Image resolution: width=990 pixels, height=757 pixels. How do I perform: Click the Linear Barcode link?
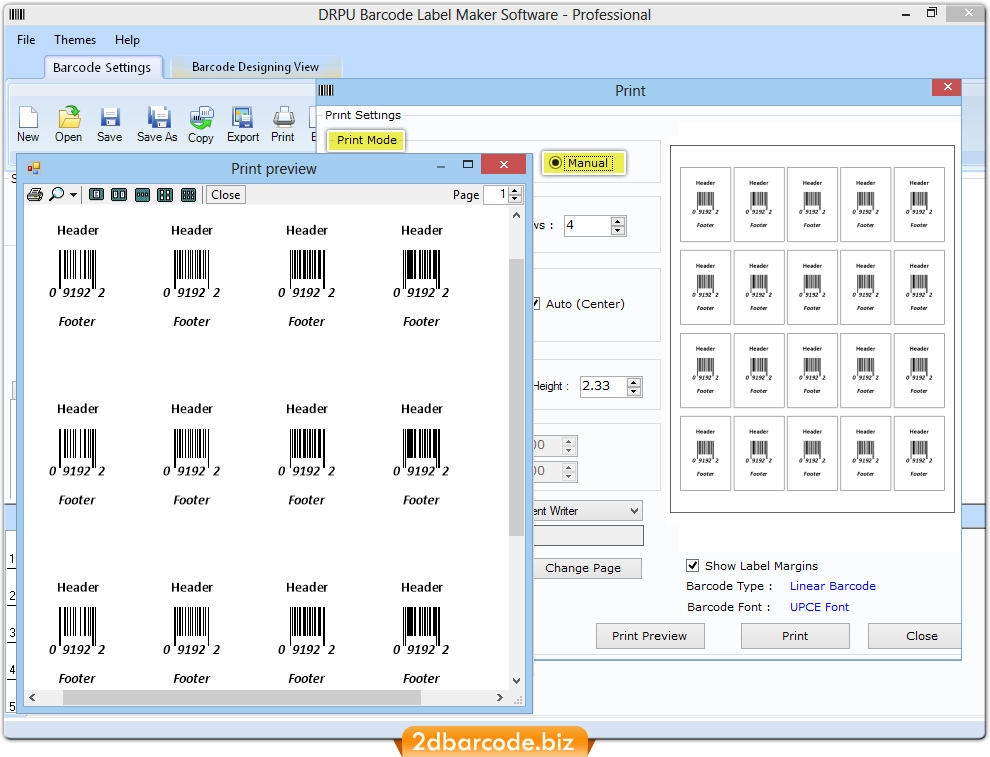[x=832, y=586]
